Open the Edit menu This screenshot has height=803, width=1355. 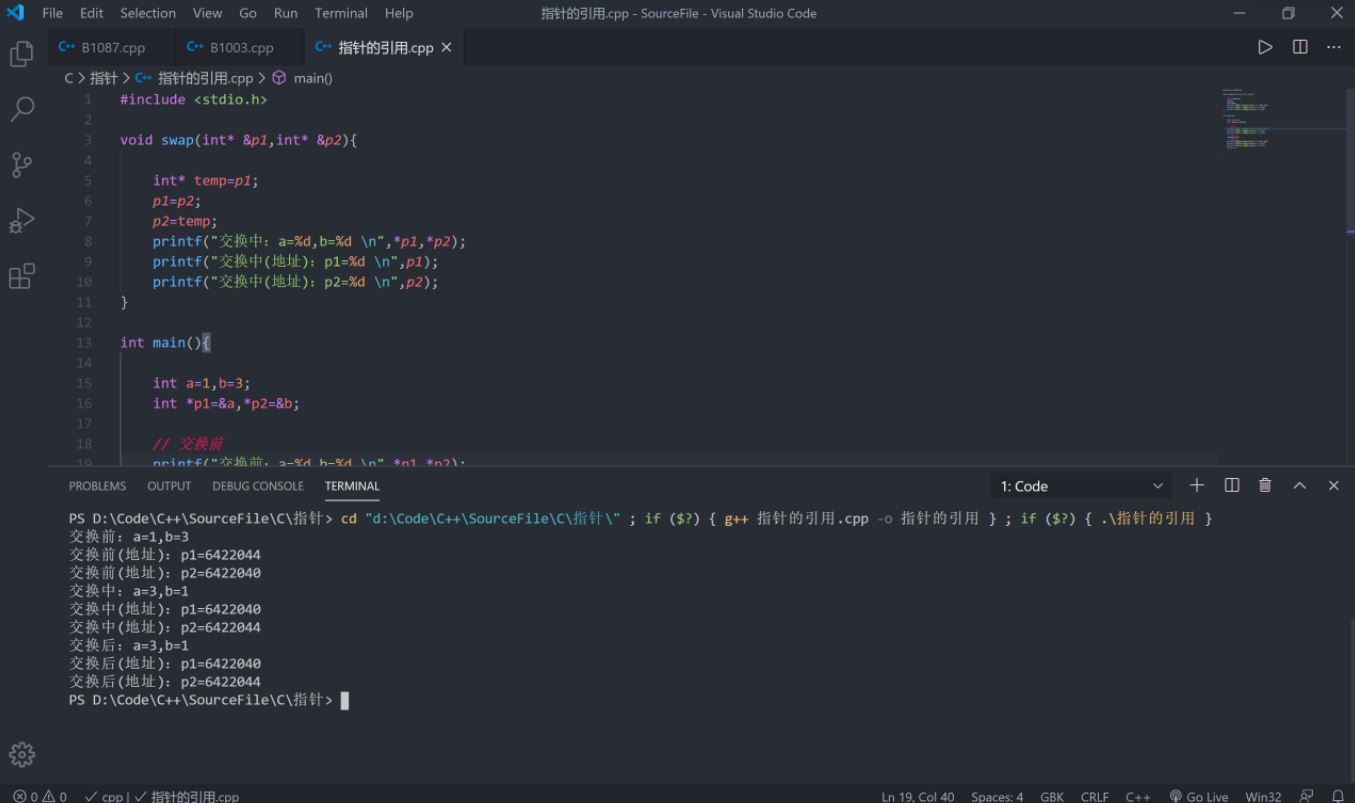[92, 13]
